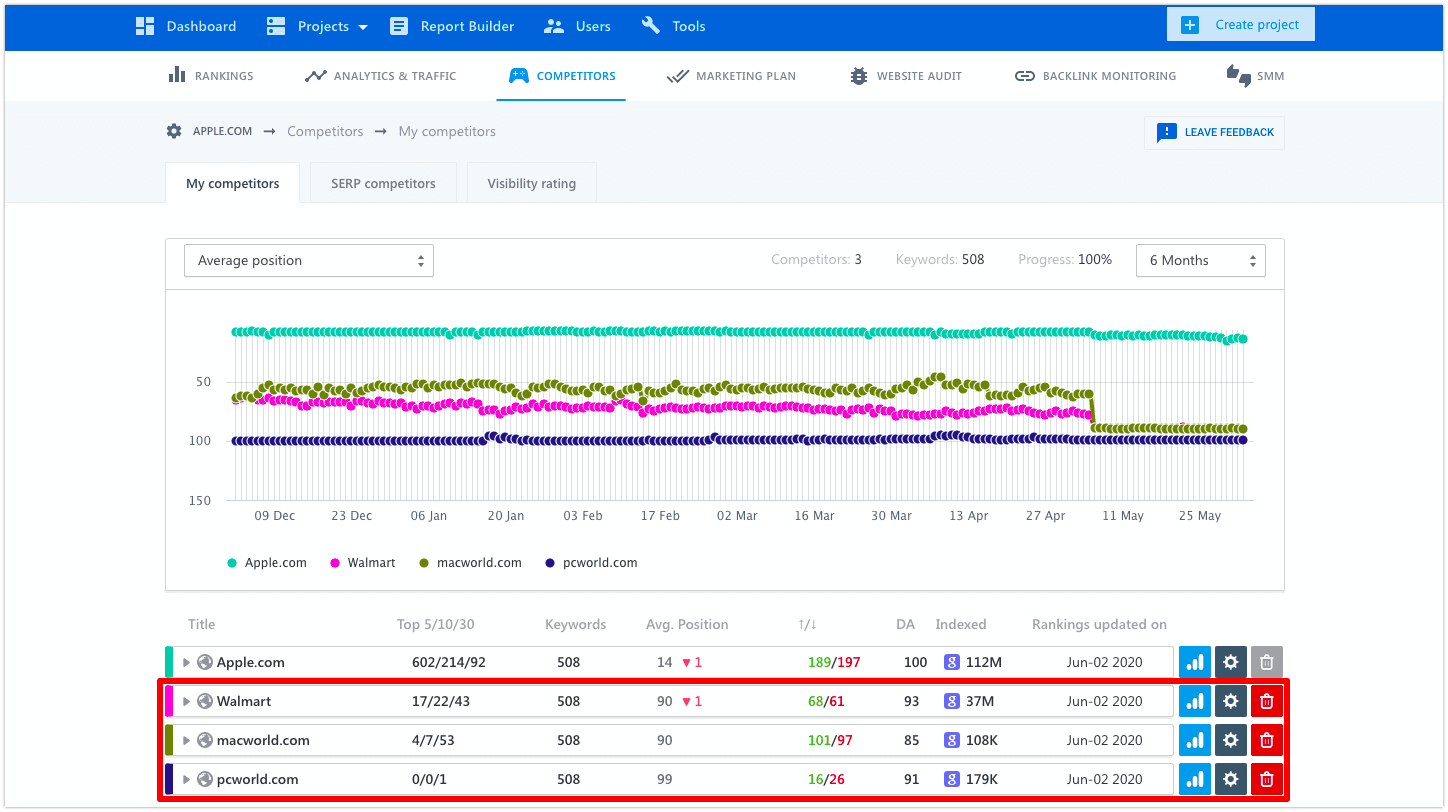1448x812 pixels.
Task: Expand the Projects dropdown menu
Action: point(317,26)
